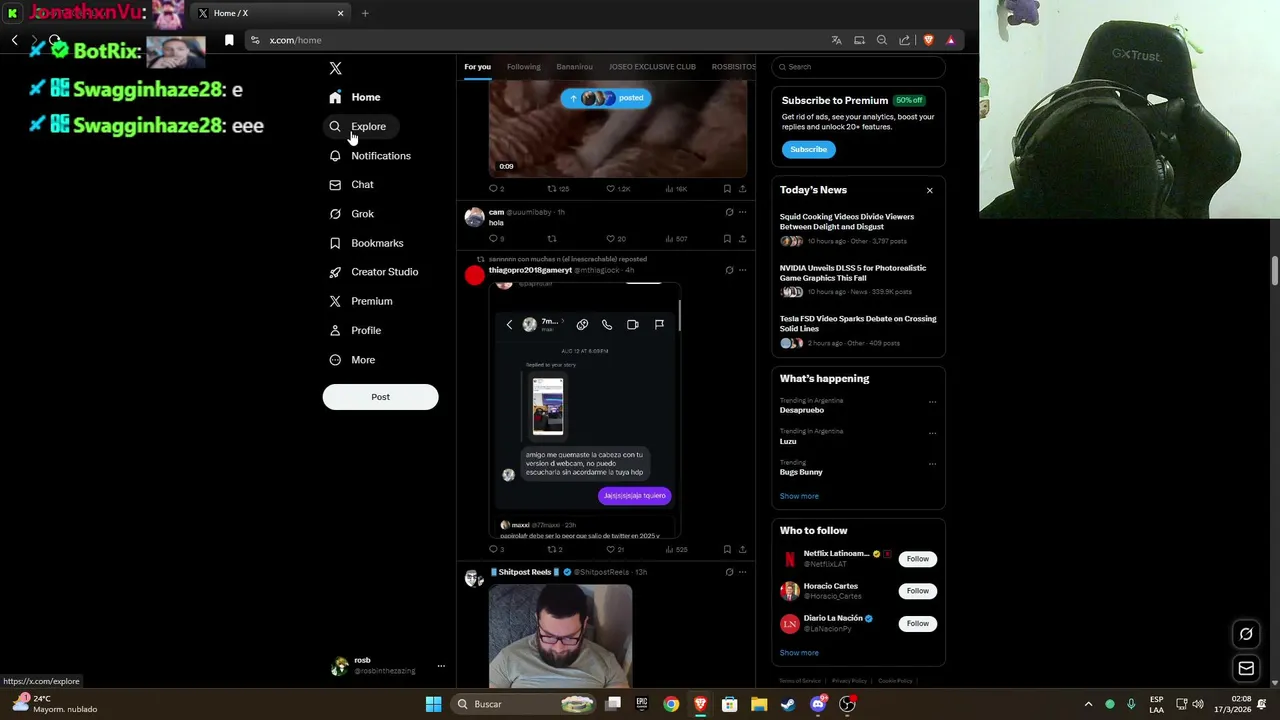Open Tesla FSD Video news story
Screen dimensions: 1280x720
pos(858,331)
